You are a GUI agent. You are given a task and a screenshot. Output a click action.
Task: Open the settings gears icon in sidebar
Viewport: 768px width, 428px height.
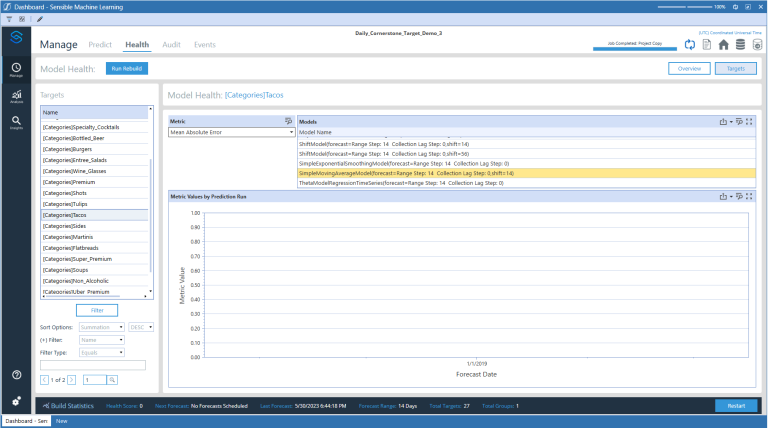coord(16,401)
